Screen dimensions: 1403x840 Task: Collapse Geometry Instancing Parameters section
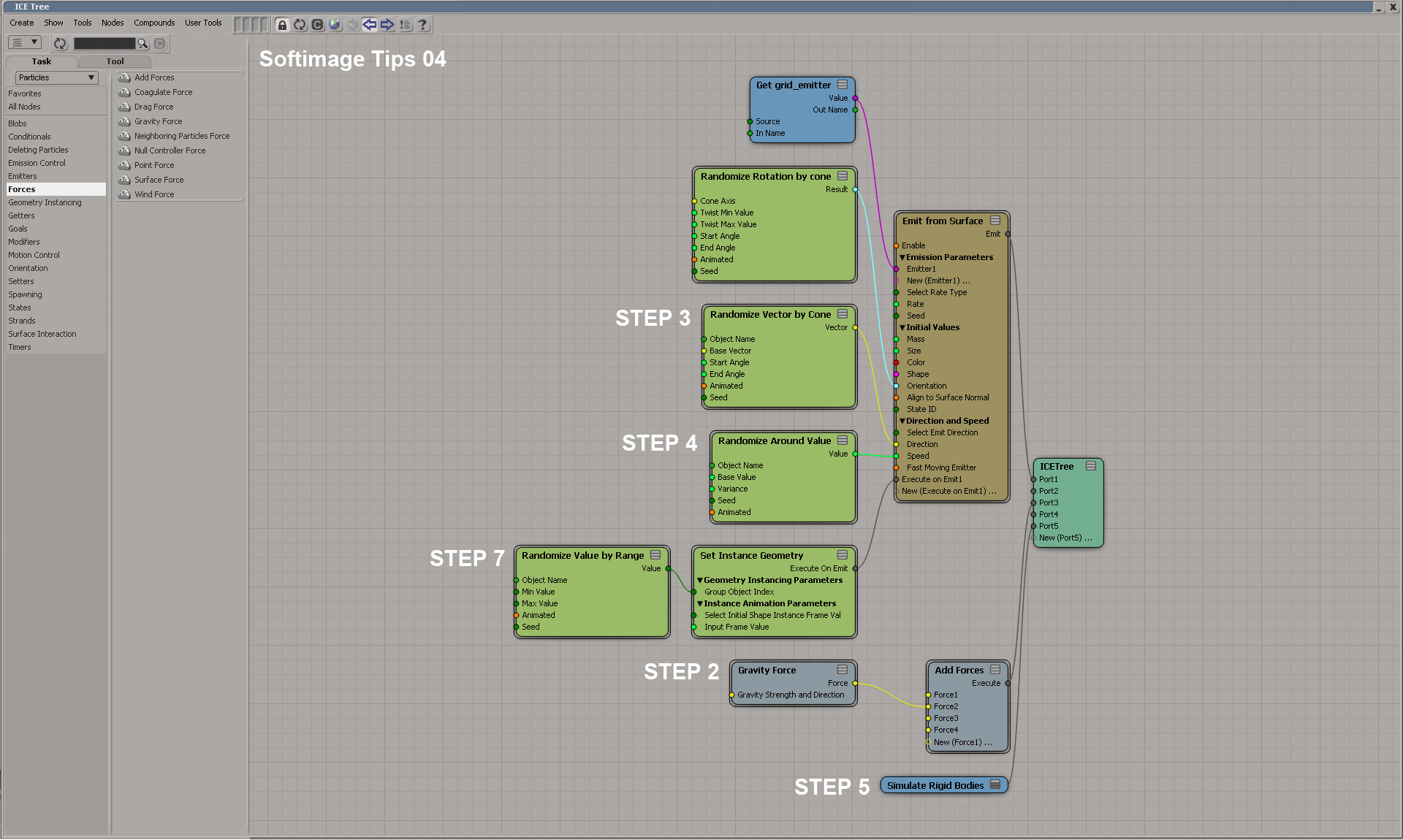coord(700,580)
